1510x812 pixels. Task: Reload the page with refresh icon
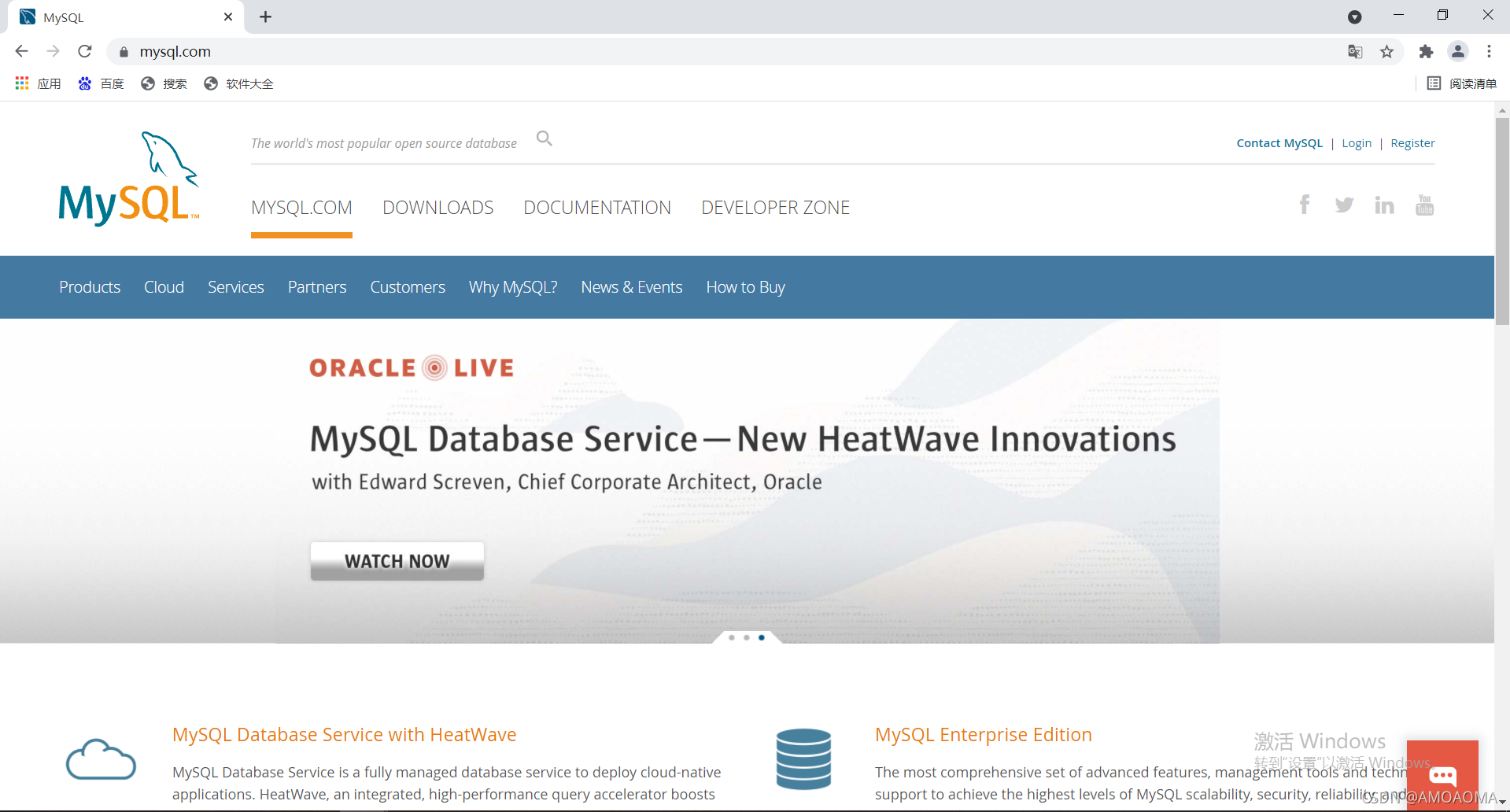coord(85,51)
